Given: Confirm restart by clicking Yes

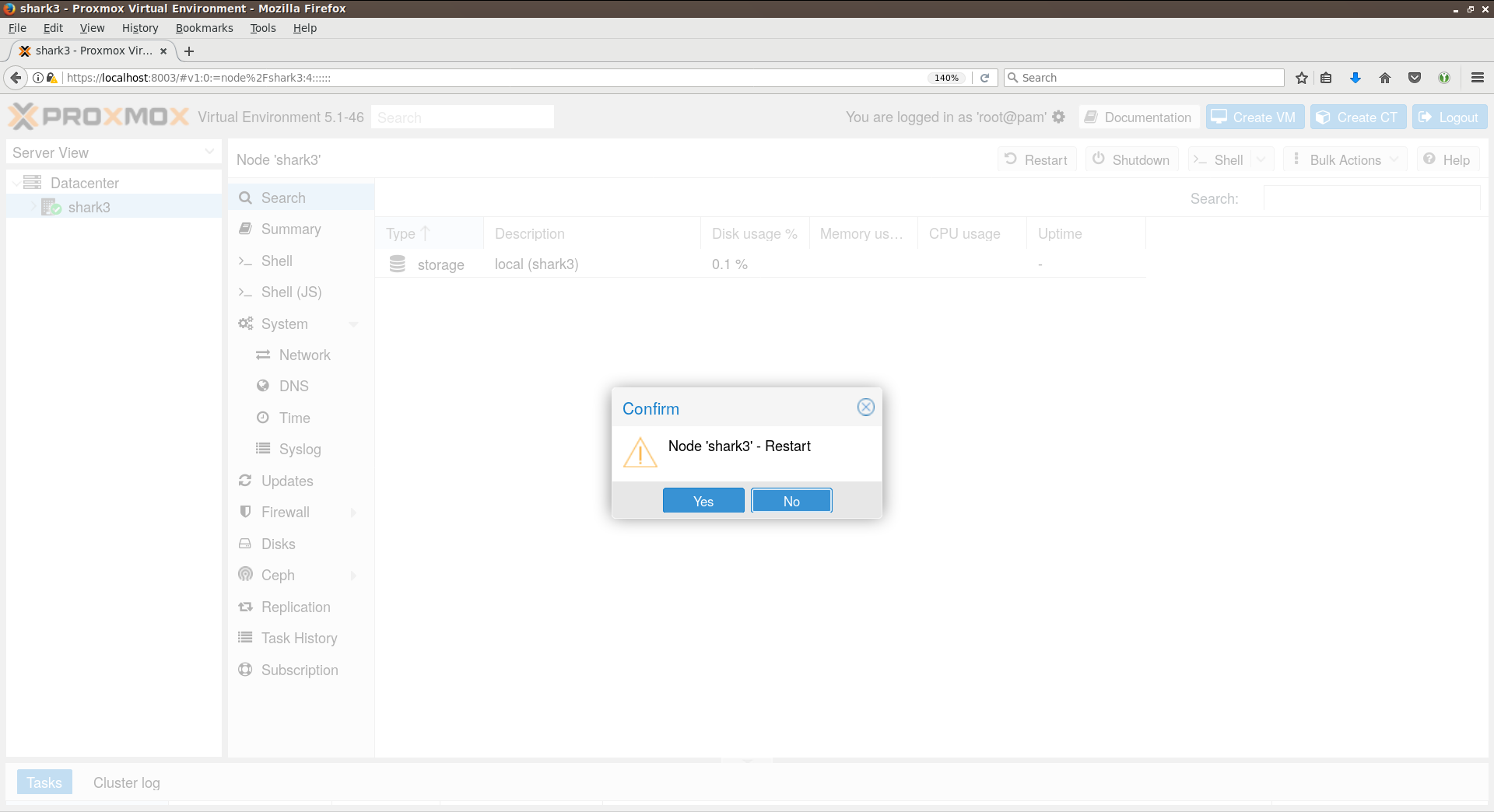Looking at the screenshot, I should (x=703, y=501).
